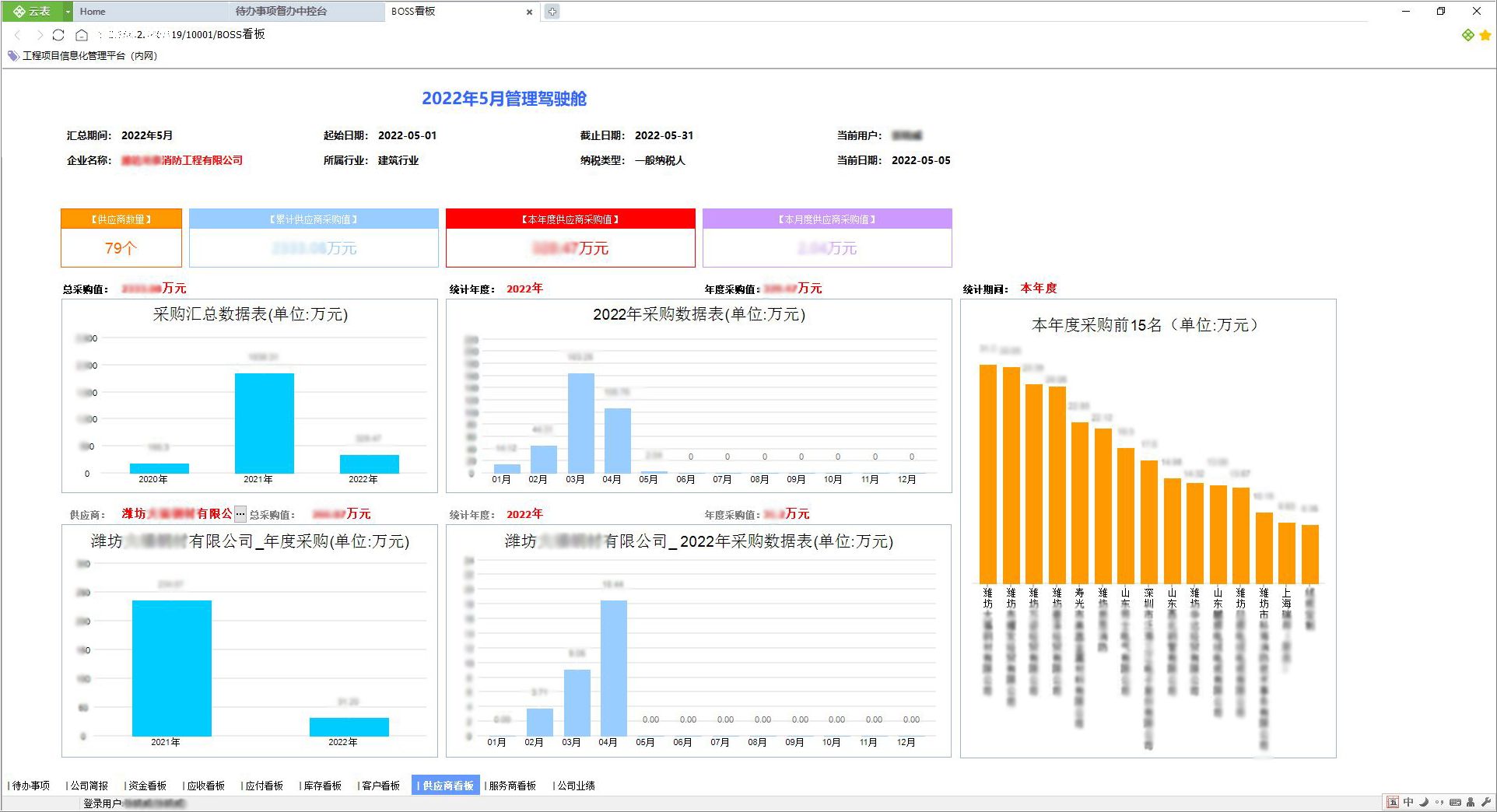Toggle Chinese/English input with the 中 icon
The image size is (1497, 812).
[x=1408, y=802]
